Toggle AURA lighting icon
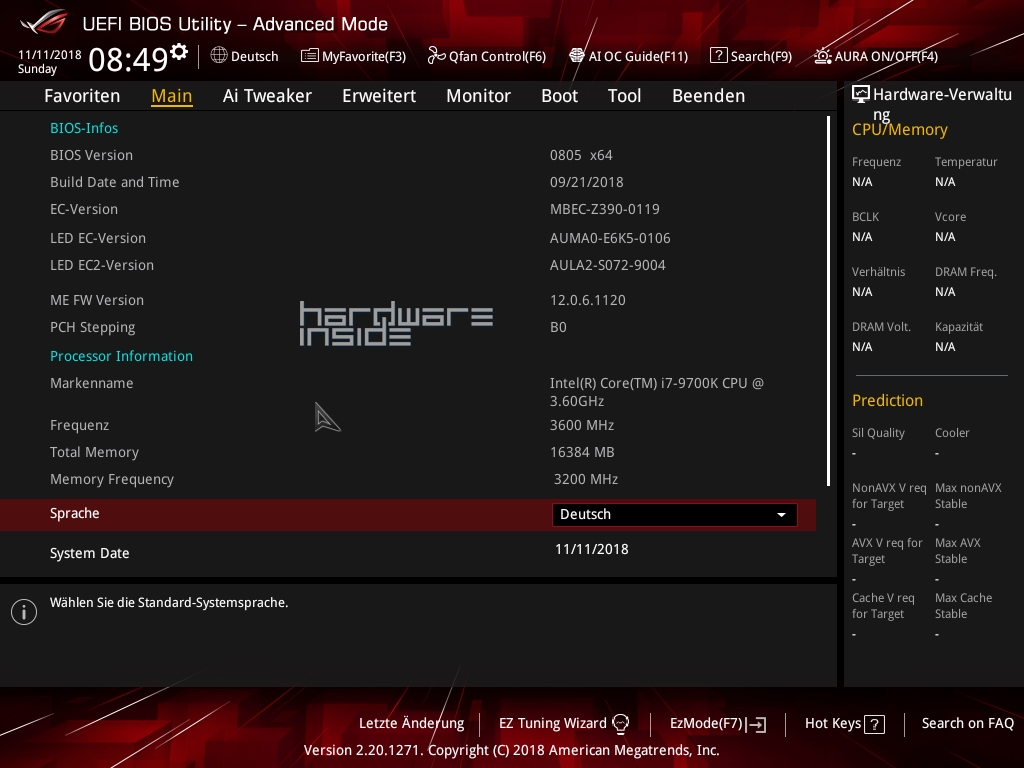This screenshot has height=768, width=1024. [822, 56]
